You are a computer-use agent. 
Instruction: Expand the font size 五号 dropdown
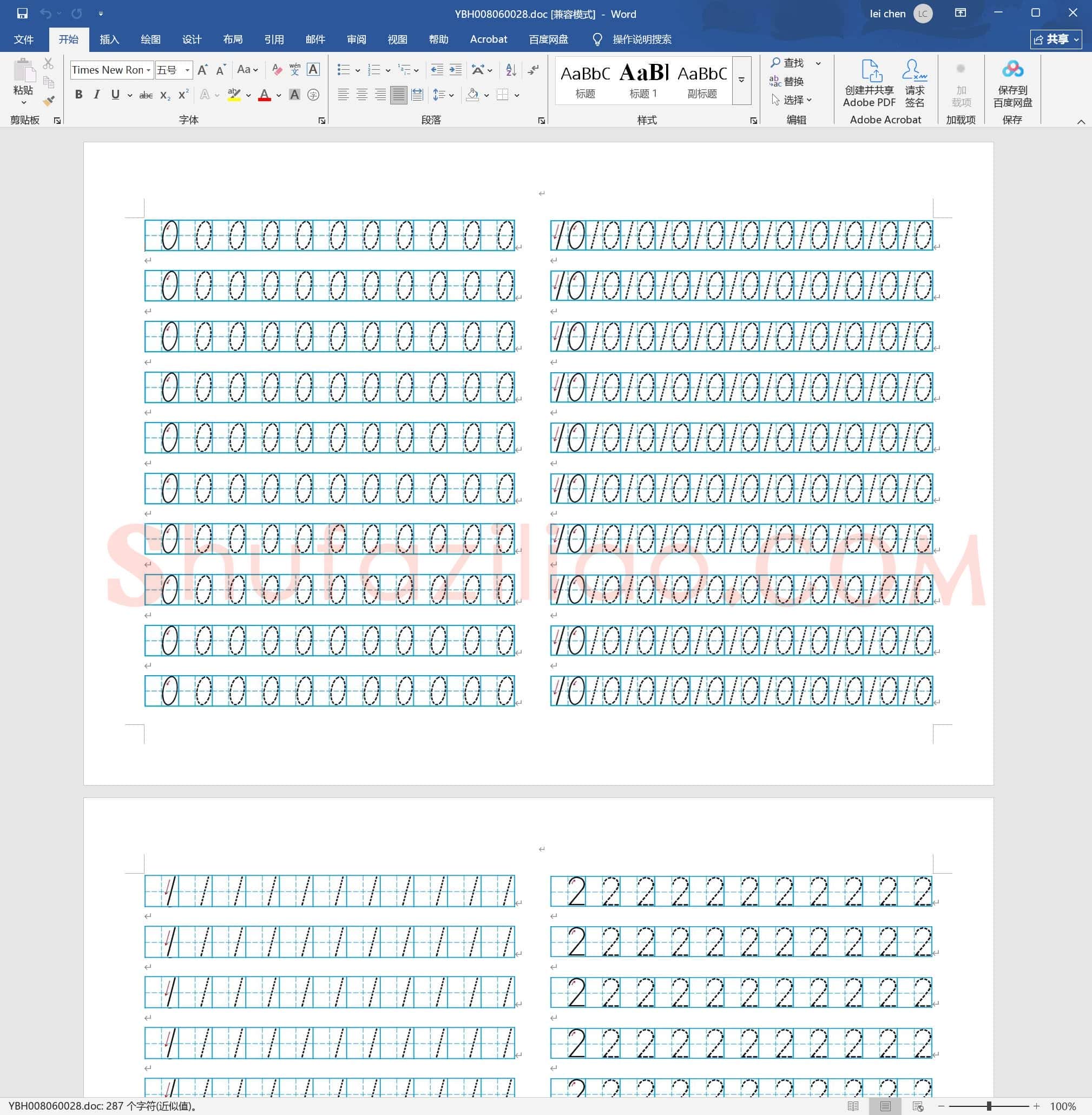[x=187, y=70]
